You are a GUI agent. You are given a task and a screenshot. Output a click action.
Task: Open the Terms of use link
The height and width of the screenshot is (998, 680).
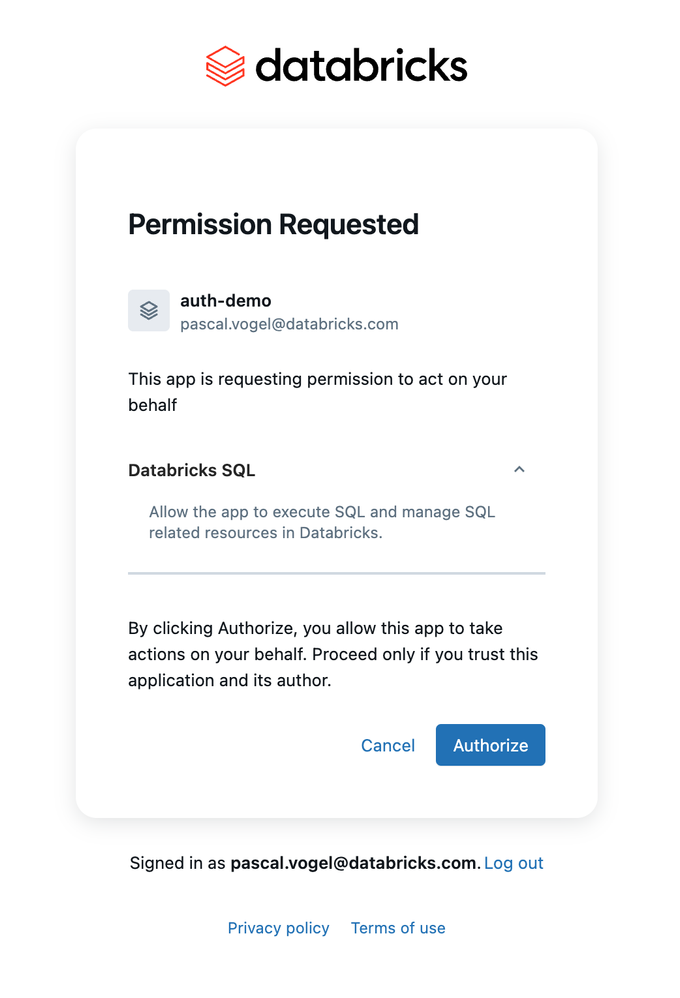pos(398,928)
